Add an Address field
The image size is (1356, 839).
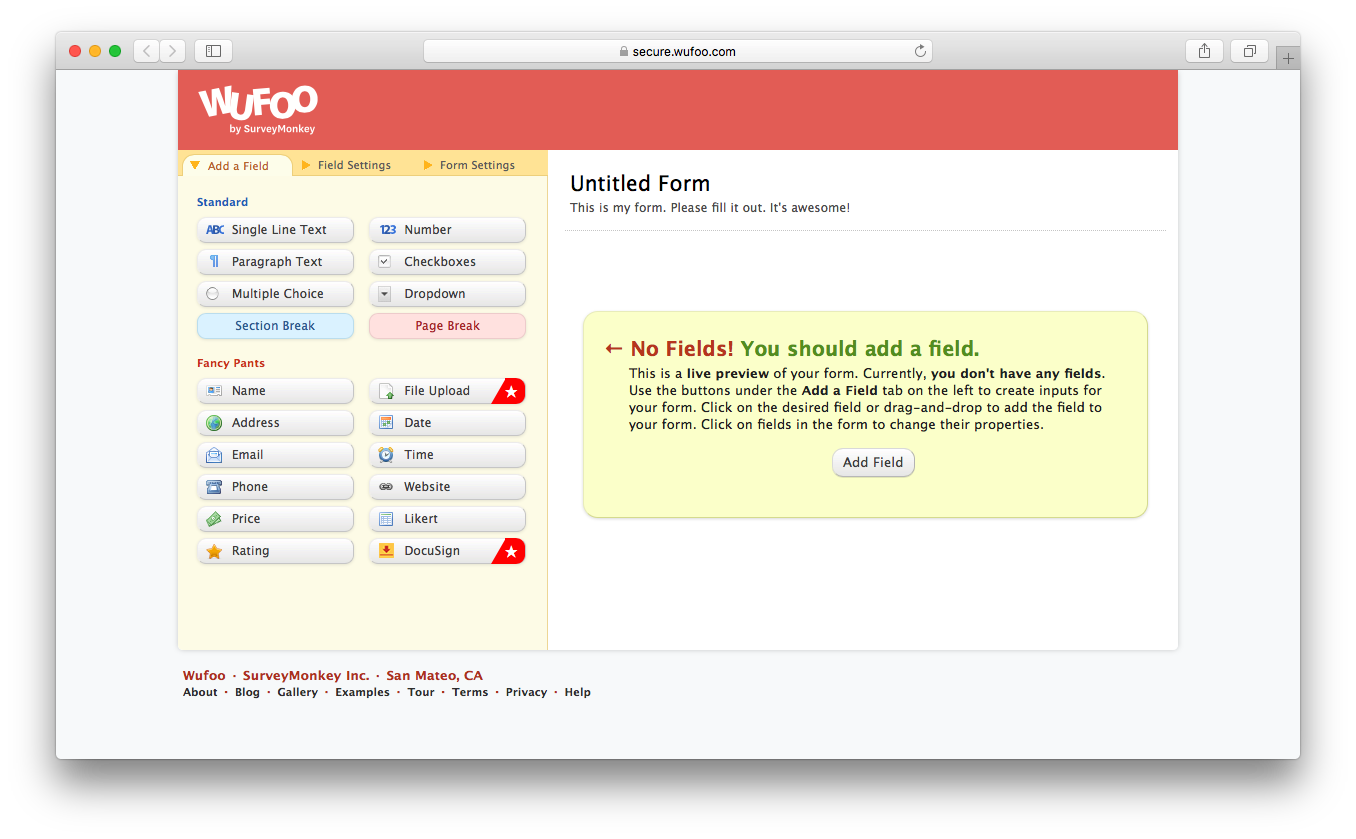(x=275, y=423)
